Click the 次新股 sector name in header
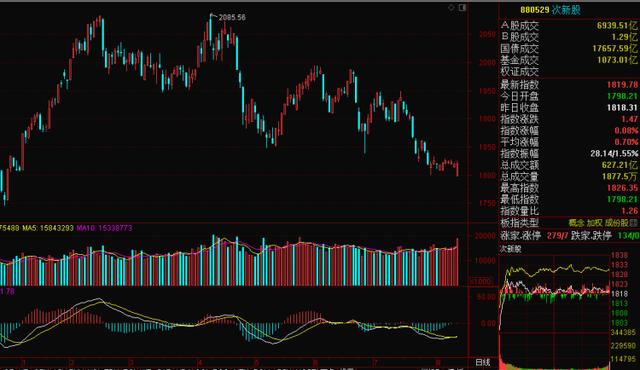The image size is (640, 370). click(566, 10)
